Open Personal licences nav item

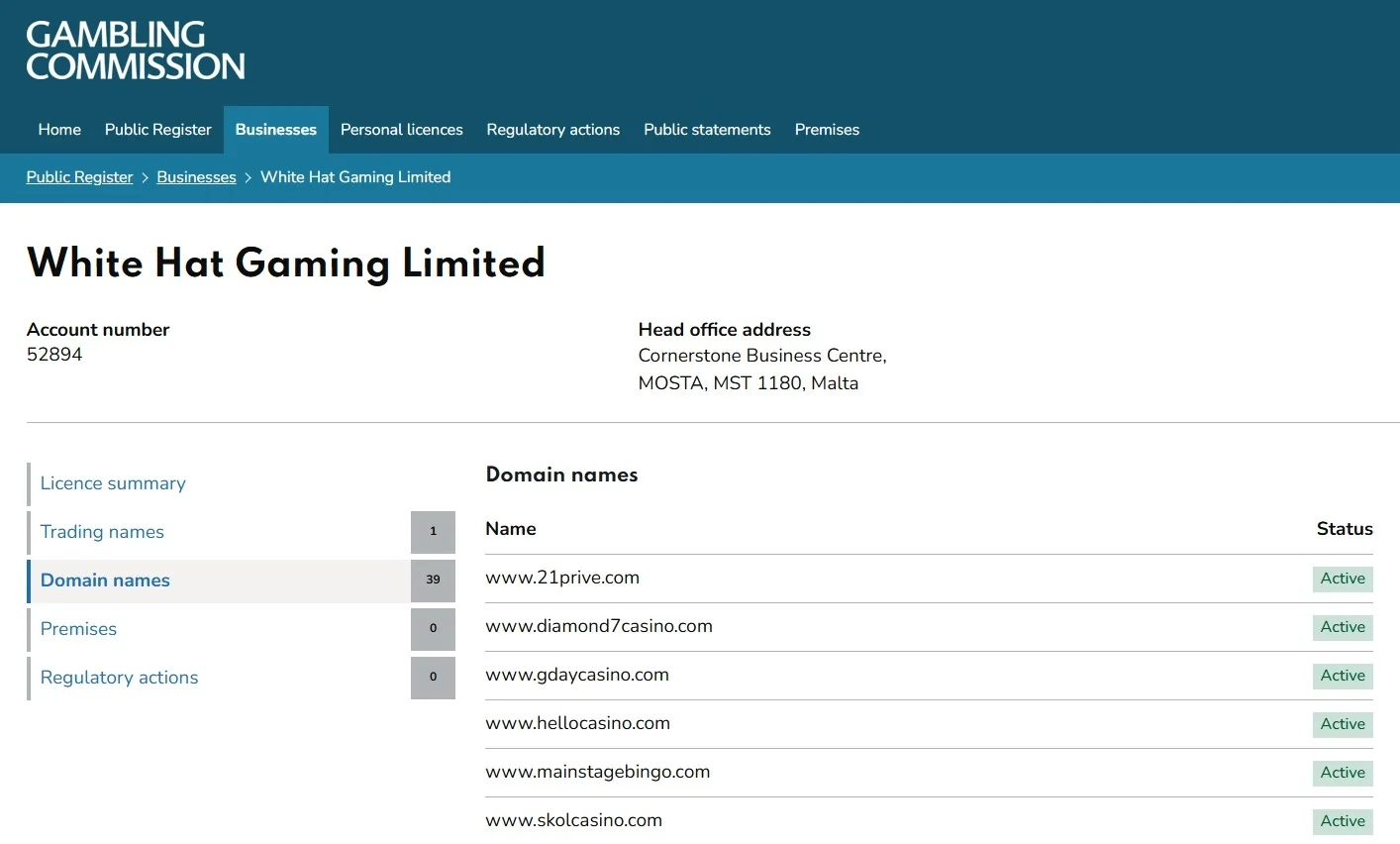point(402,130)
